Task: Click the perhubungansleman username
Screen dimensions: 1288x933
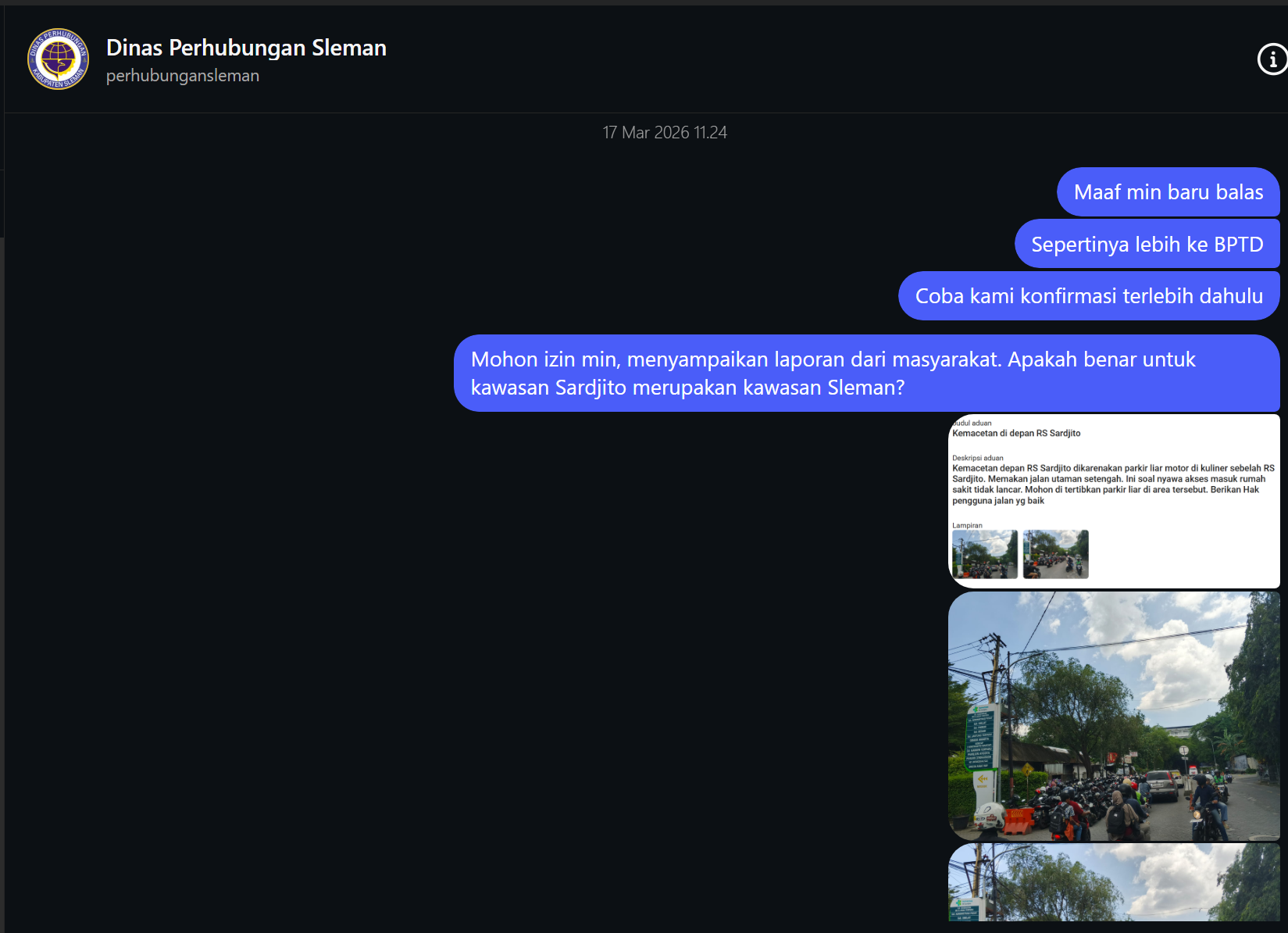Action: click(x=183, y=76)
